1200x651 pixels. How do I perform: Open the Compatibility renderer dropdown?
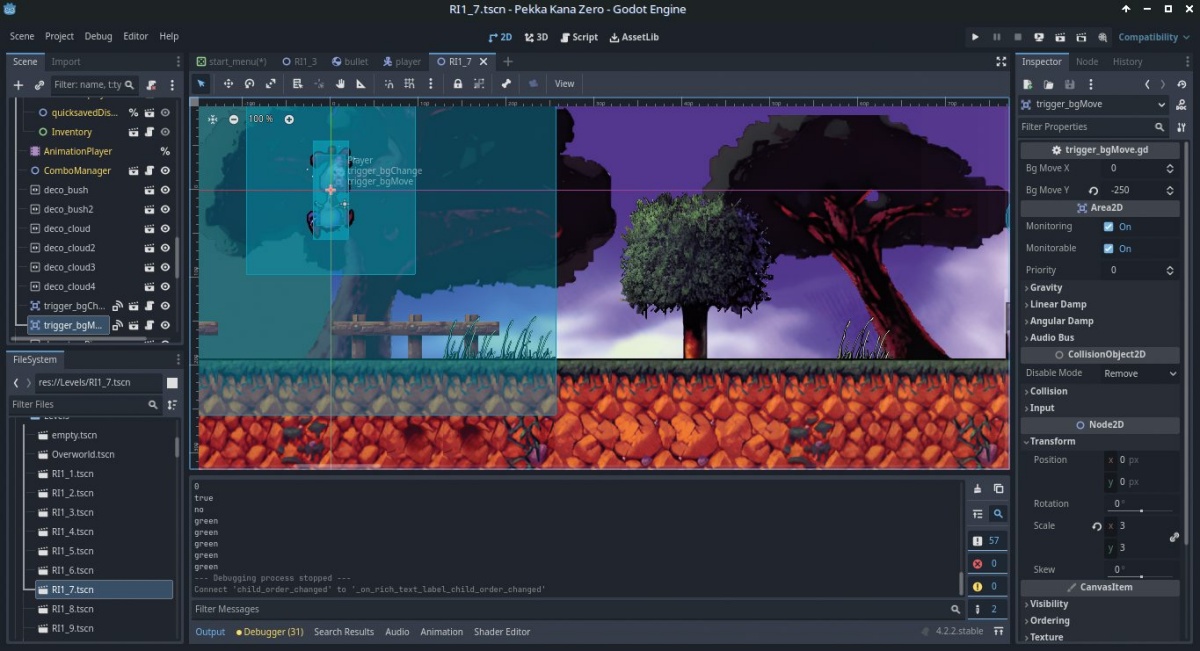(x=1155, y=37)
